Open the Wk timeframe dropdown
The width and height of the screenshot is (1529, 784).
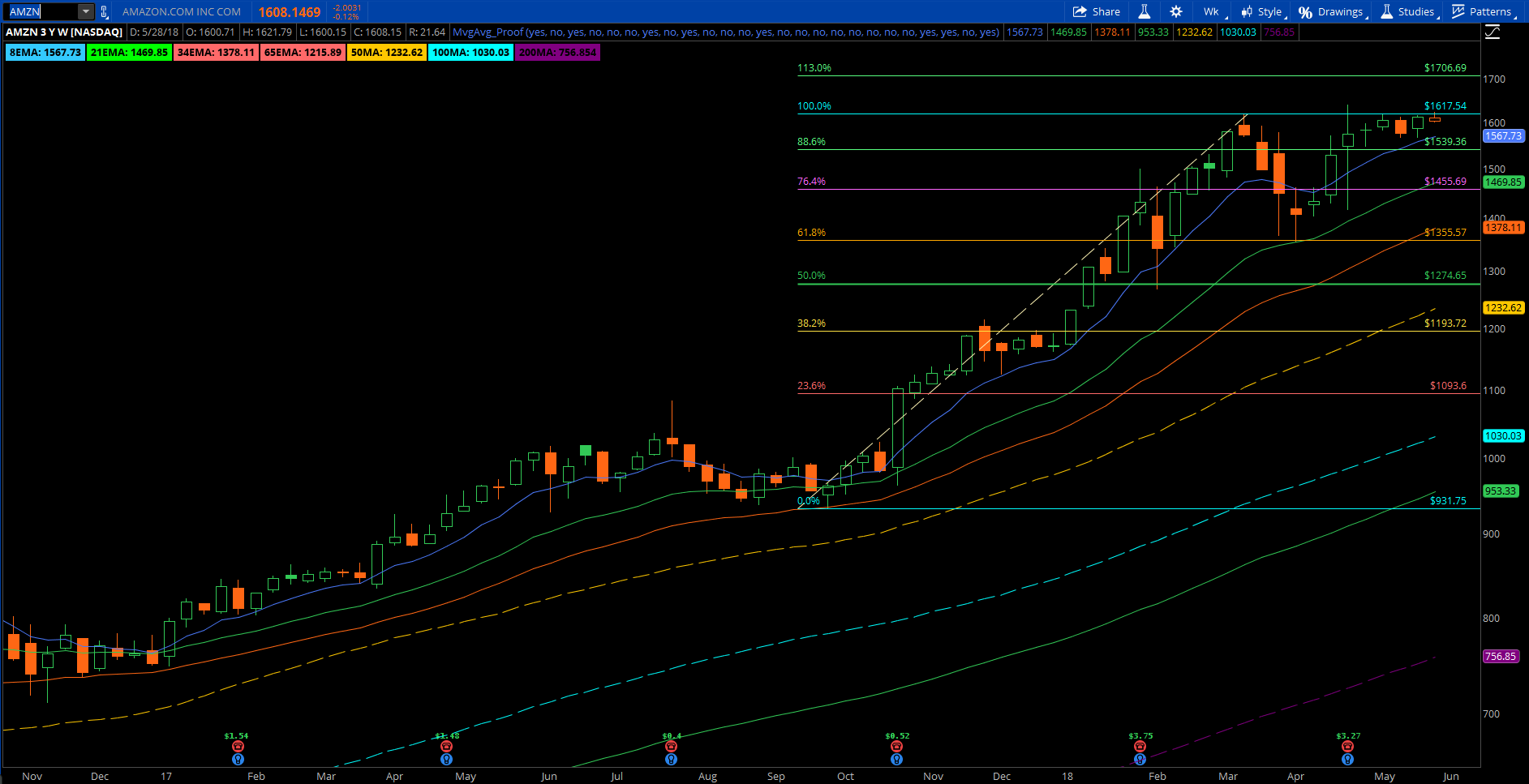pyautogui.click(x=1213, y=11)
